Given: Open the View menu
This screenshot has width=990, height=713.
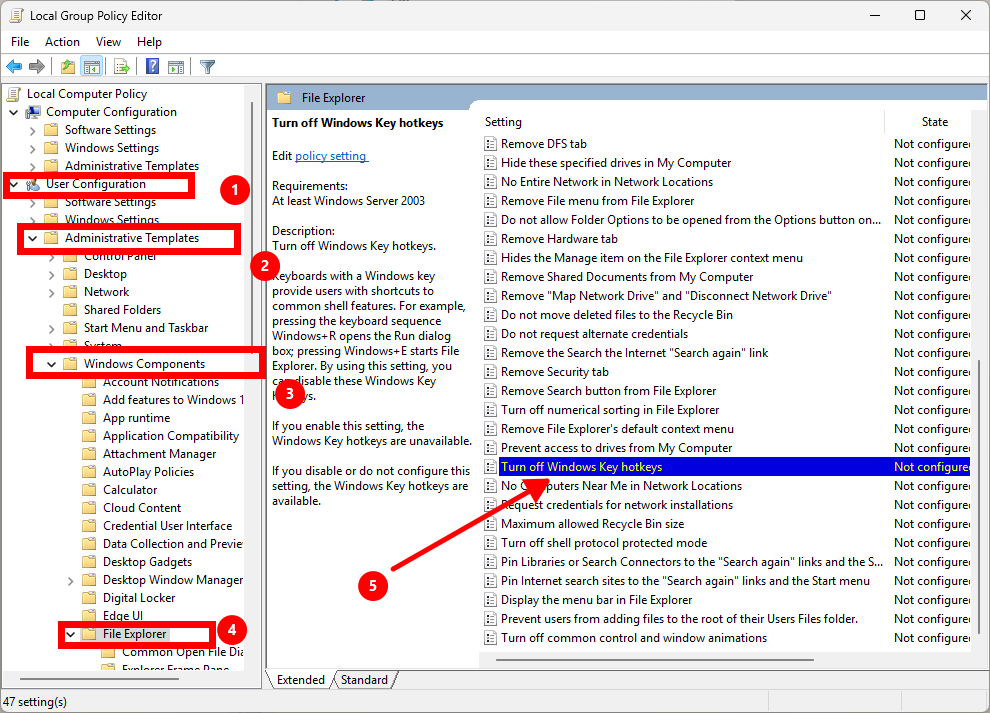Looking at the screenshot, I should coord(108,42).
